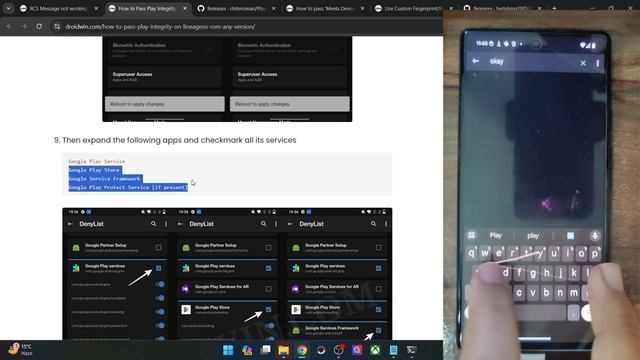The height and width of the screenshot is (360, 640).
Task: Close the Use Custom Fingerprint tab
Action: click(451, 8)
